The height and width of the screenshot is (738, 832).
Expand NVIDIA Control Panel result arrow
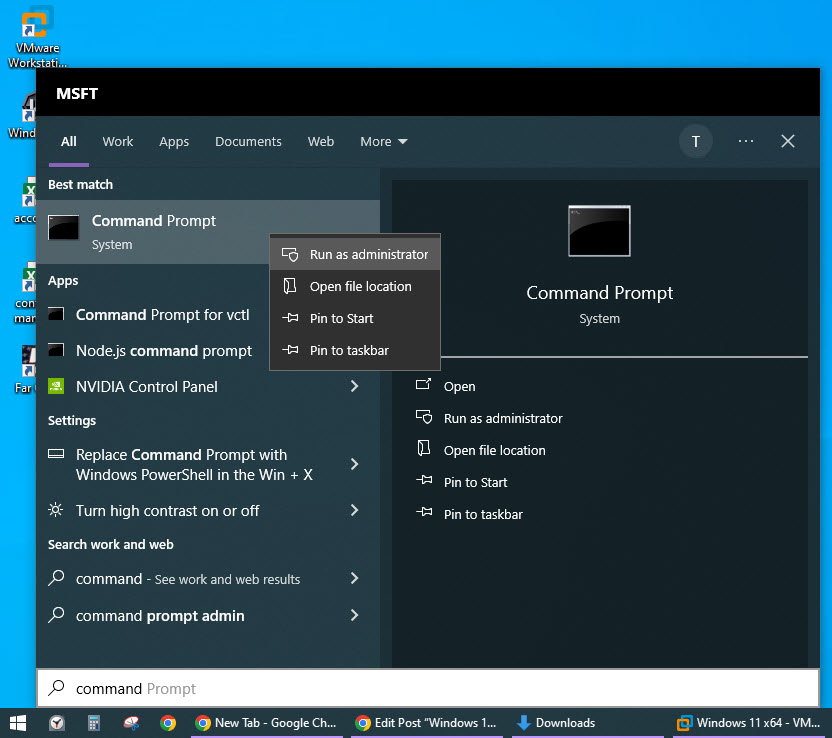(354, 386)
